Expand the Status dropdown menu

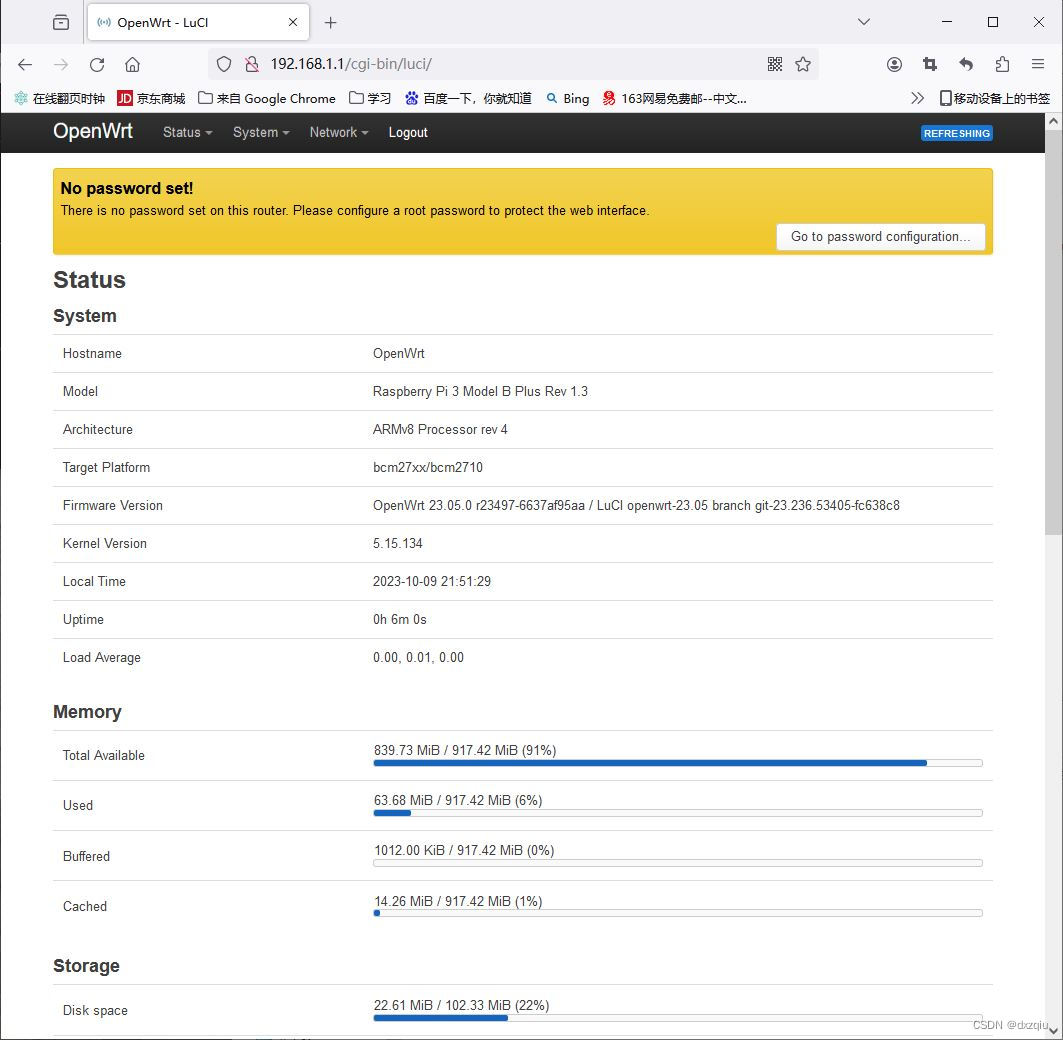tap(186, 132)
